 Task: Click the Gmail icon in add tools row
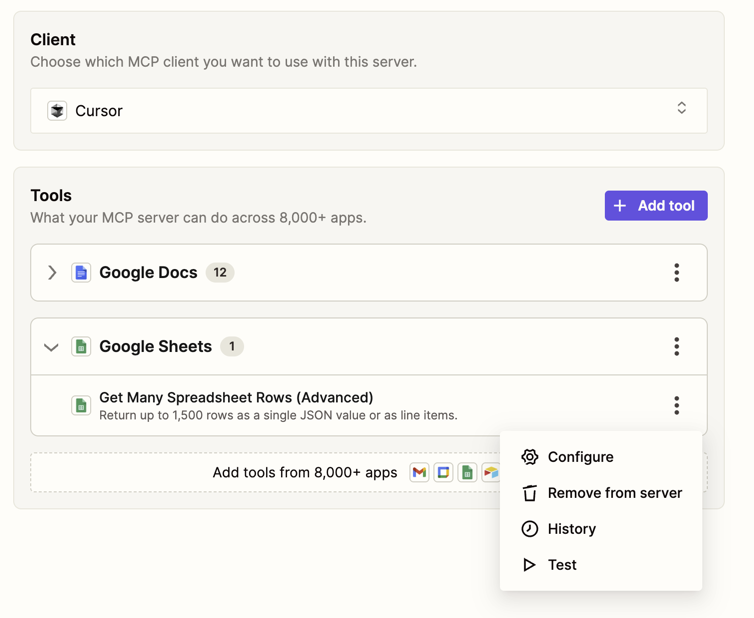[419, 473]
